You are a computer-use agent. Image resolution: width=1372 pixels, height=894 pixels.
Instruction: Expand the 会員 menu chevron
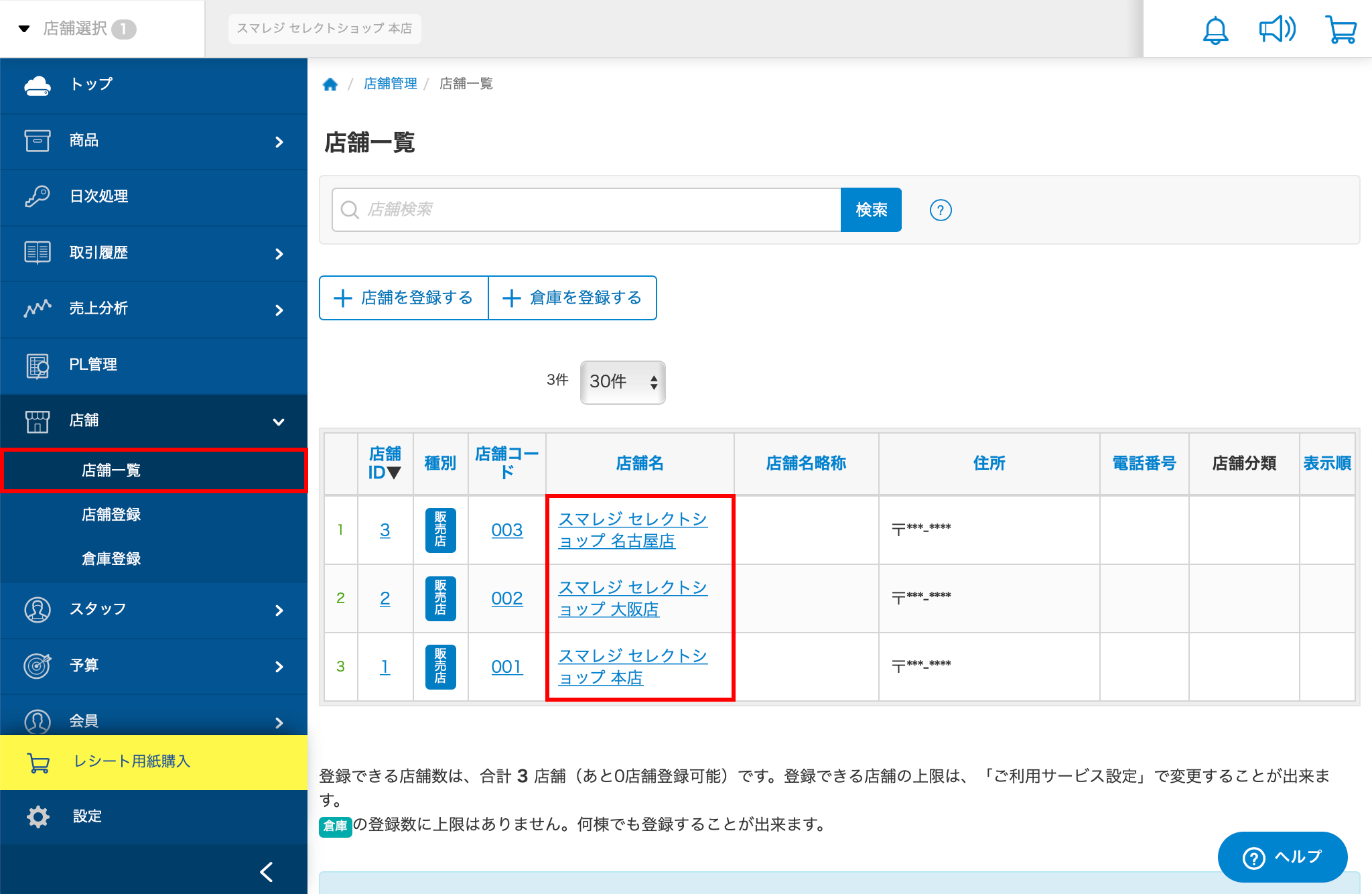click(279, 722)
